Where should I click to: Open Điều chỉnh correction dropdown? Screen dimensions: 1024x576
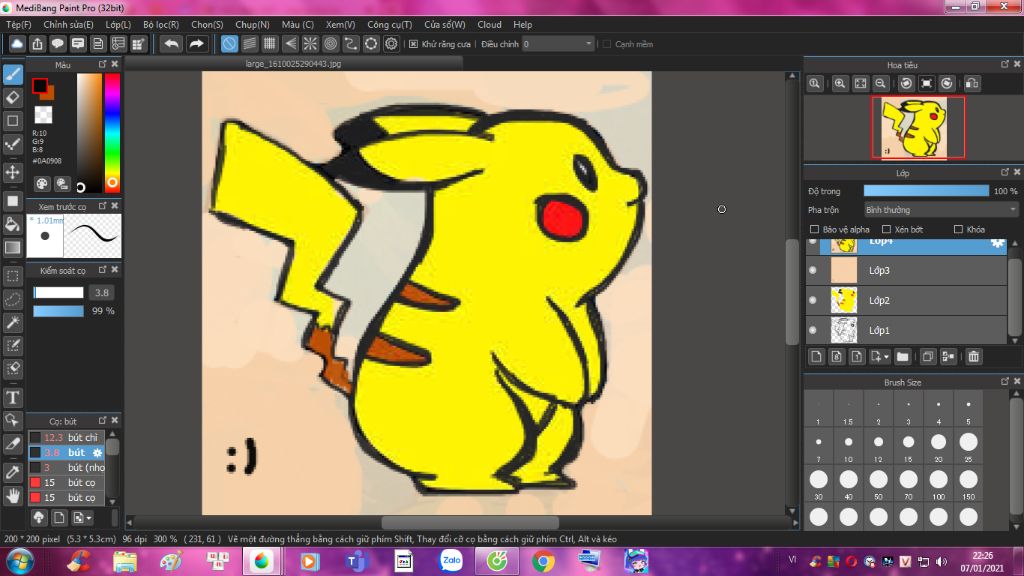pos(557,44)
